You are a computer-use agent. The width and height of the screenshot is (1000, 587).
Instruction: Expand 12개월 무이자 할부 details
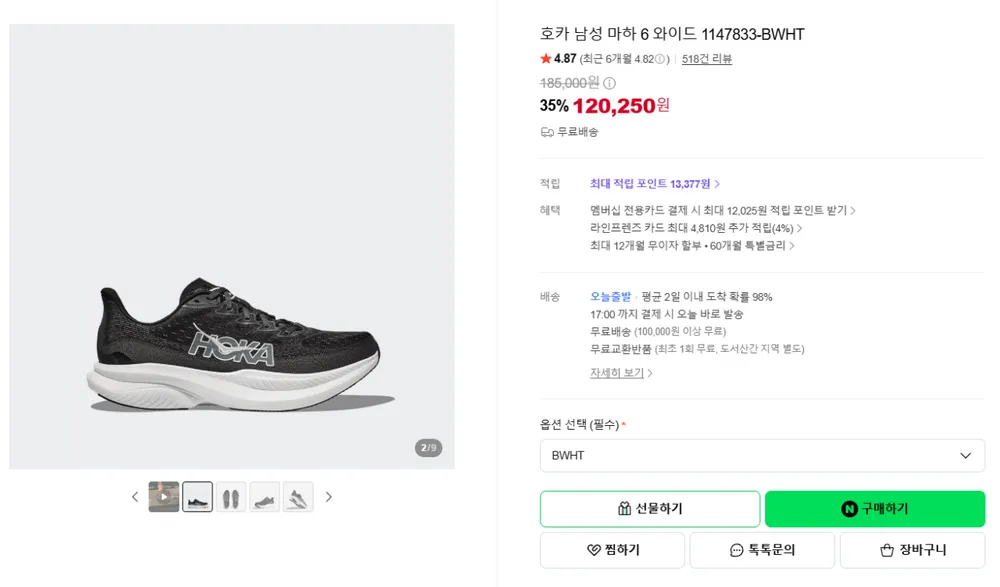click(x=692, y=246)
